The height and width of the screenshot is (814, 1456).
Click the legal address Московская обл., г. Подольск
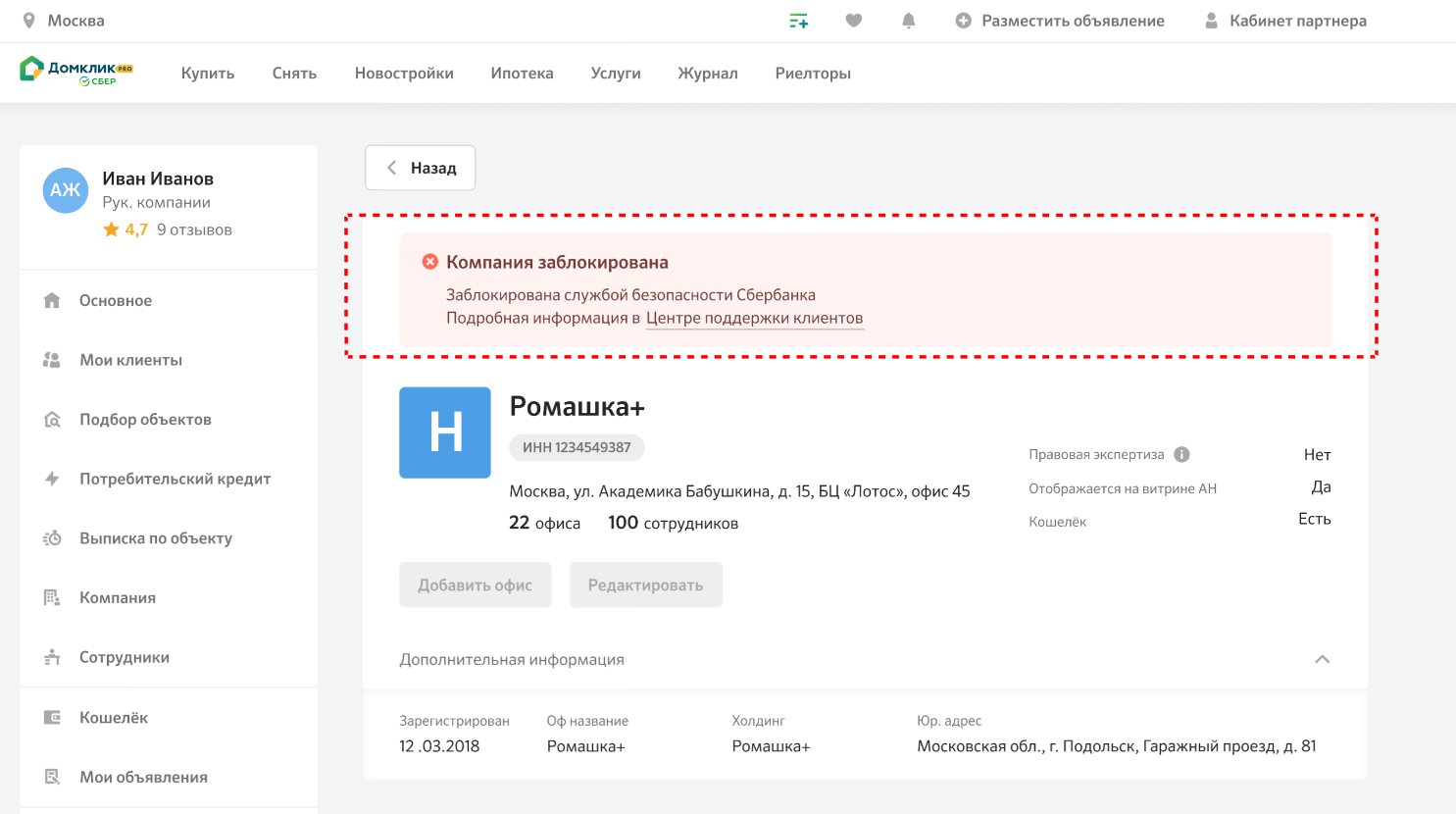coord(1117,746)
